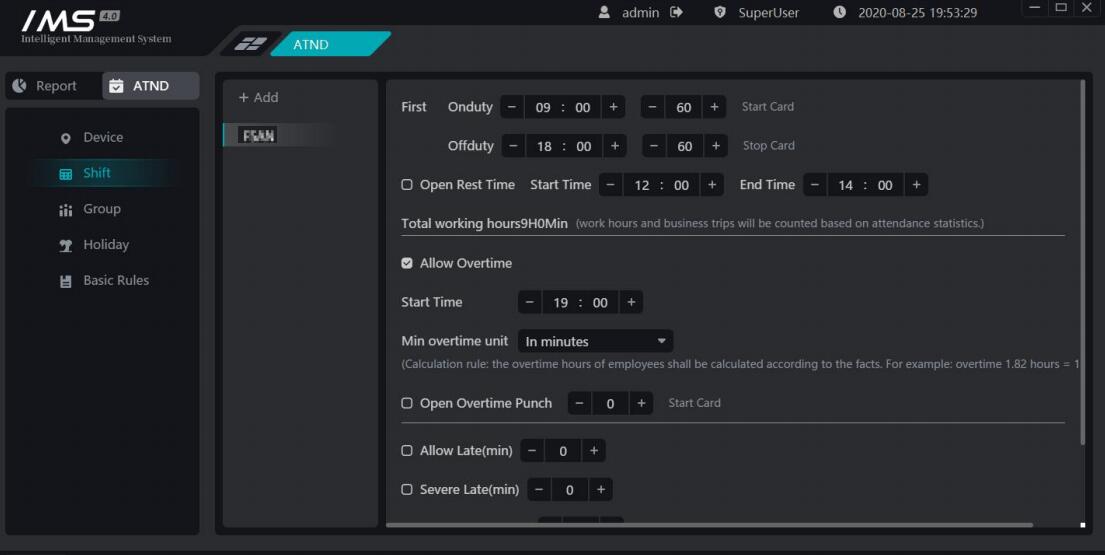Viewport: 1105px width, 555px height.
Task: Click the Device location pin icon
Action: tap(66, 138)
